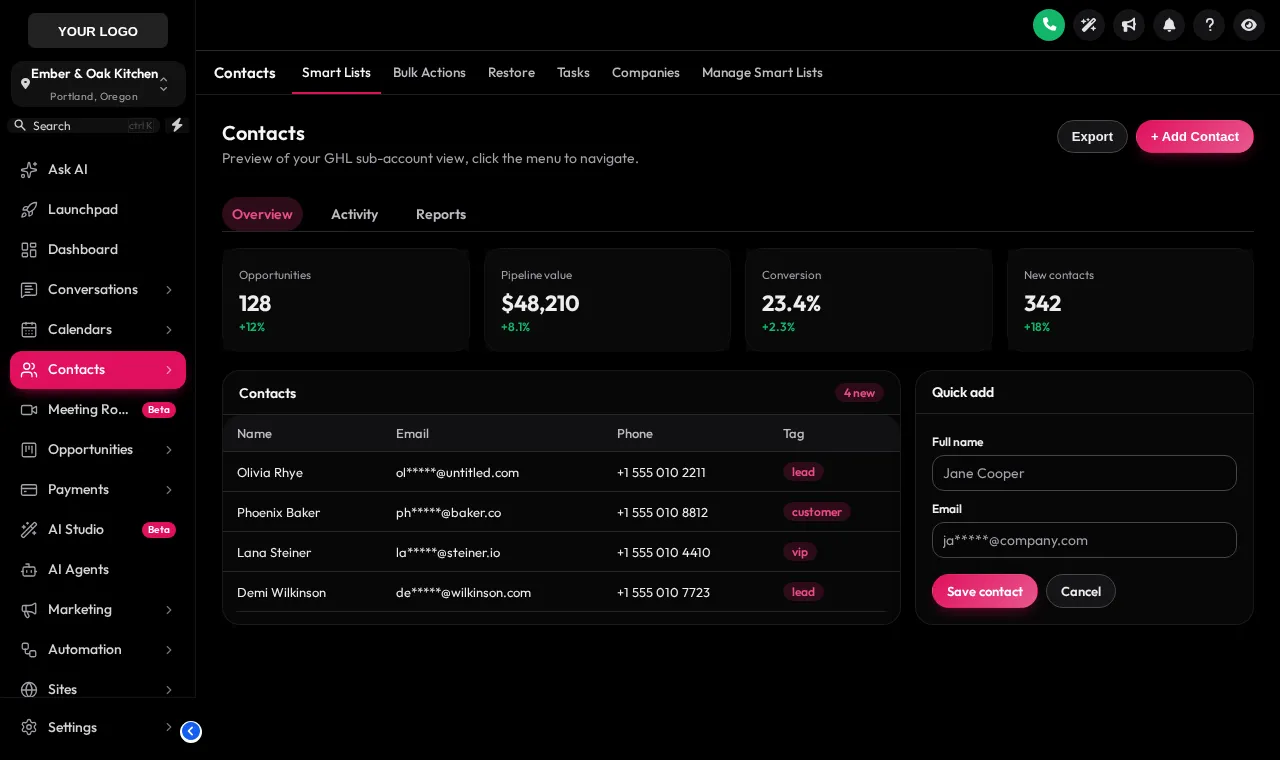Viewport: 1280px width, 760px height.
Task: Click the location pin icon
Action: pos(25,84)
